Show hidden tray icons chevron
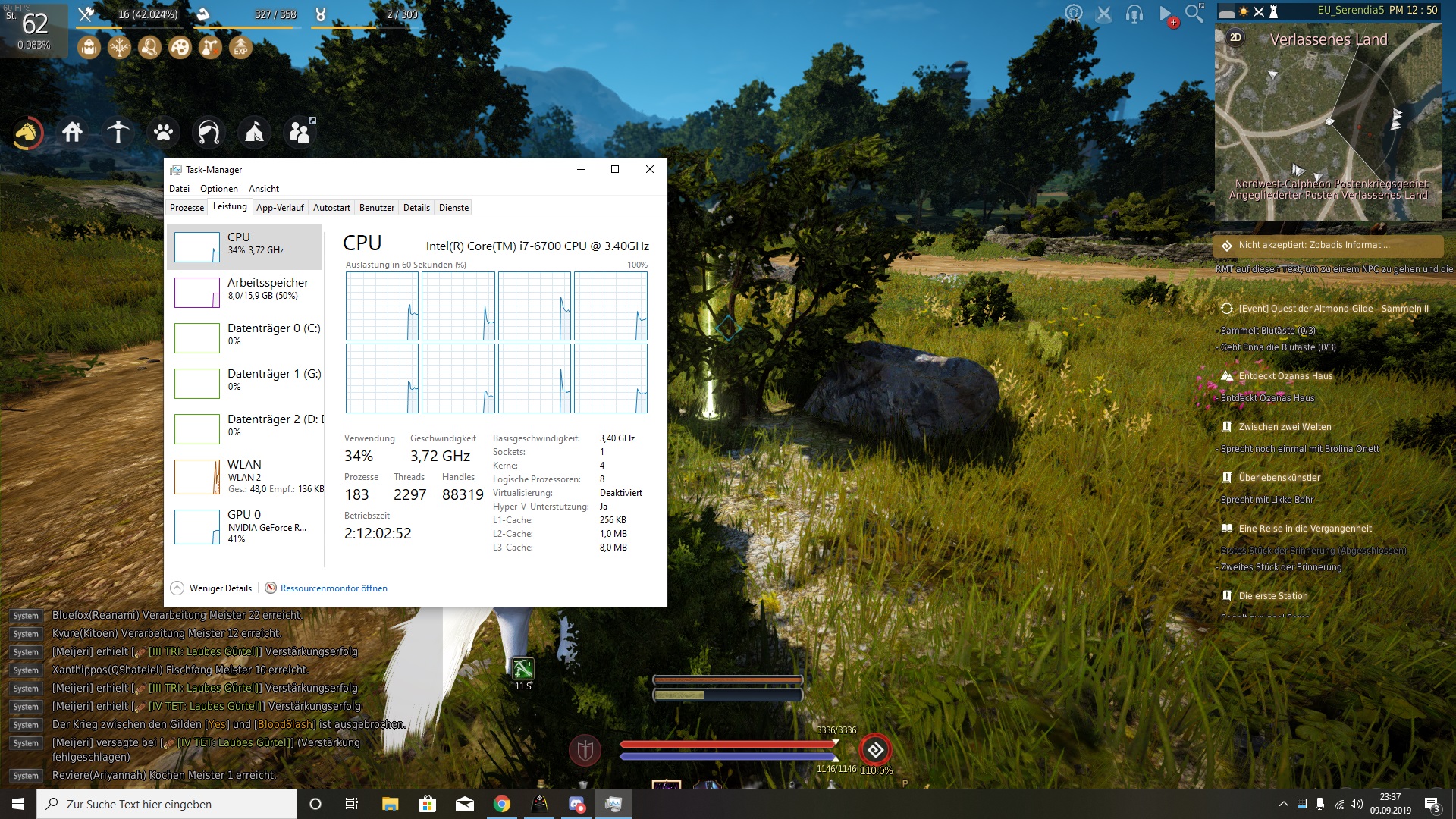 (1283, 804)
